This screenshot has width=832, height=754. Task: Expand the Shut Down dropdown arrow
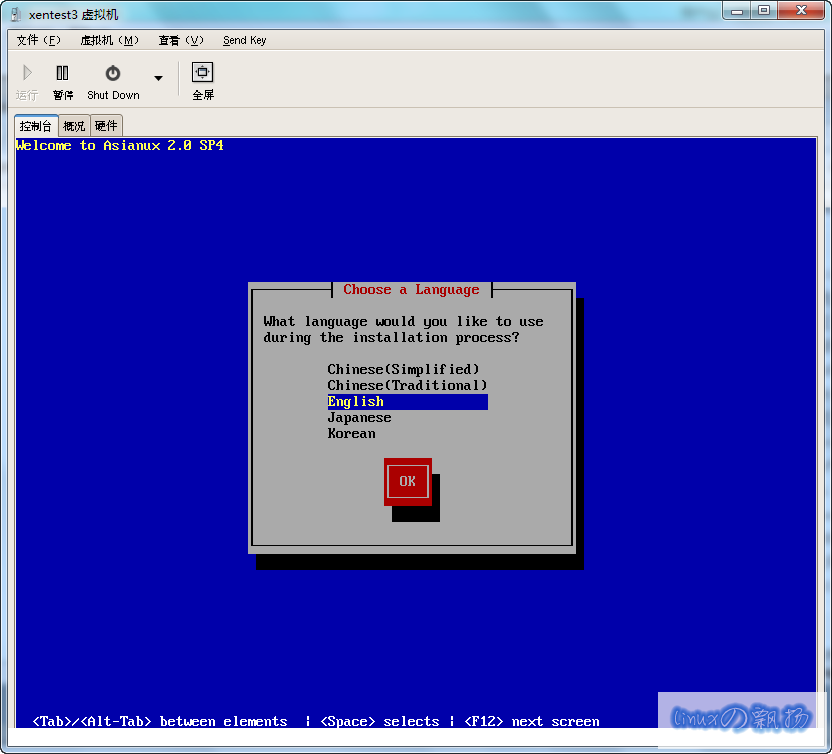coord(158,78)
